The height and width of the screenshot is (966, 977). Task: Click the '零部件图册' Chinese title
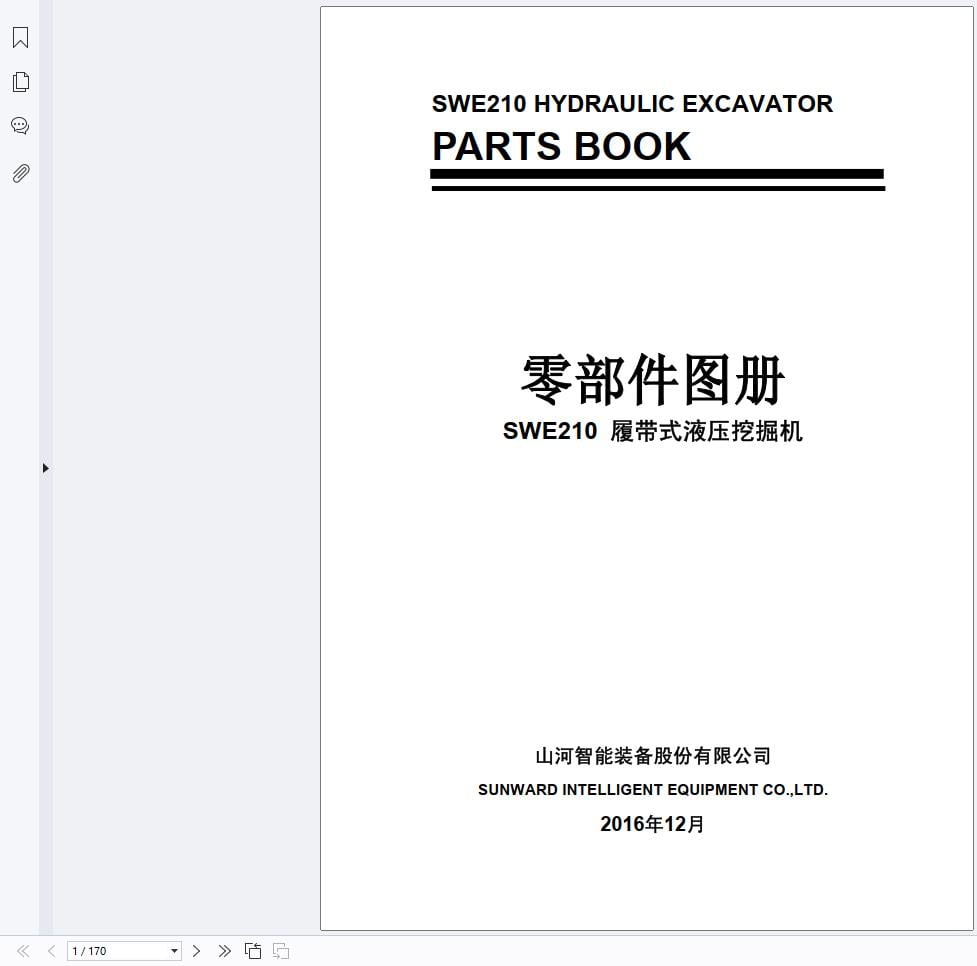pos(652,380)
